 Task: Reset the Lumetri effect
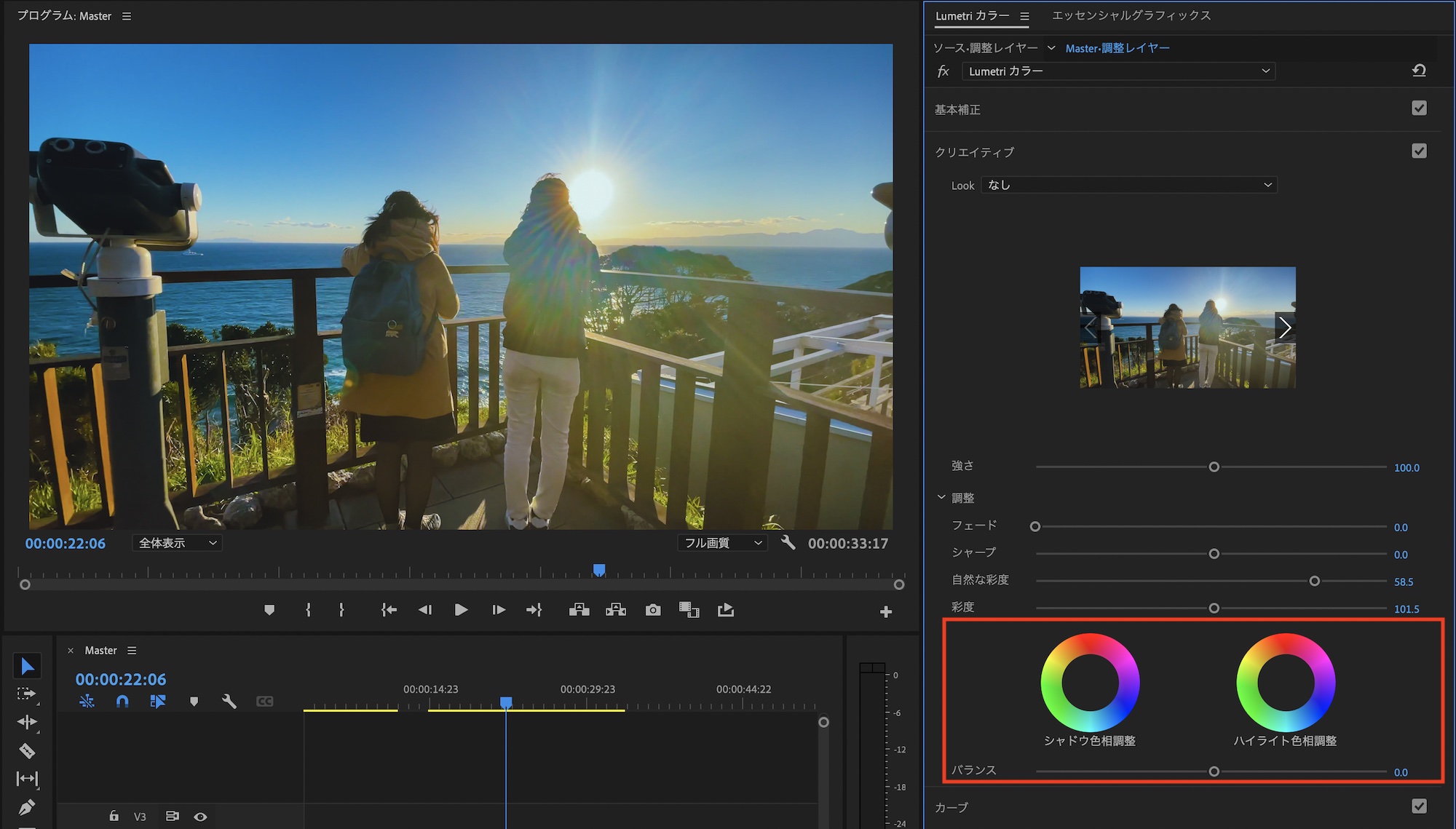(x=1419, y=71)
